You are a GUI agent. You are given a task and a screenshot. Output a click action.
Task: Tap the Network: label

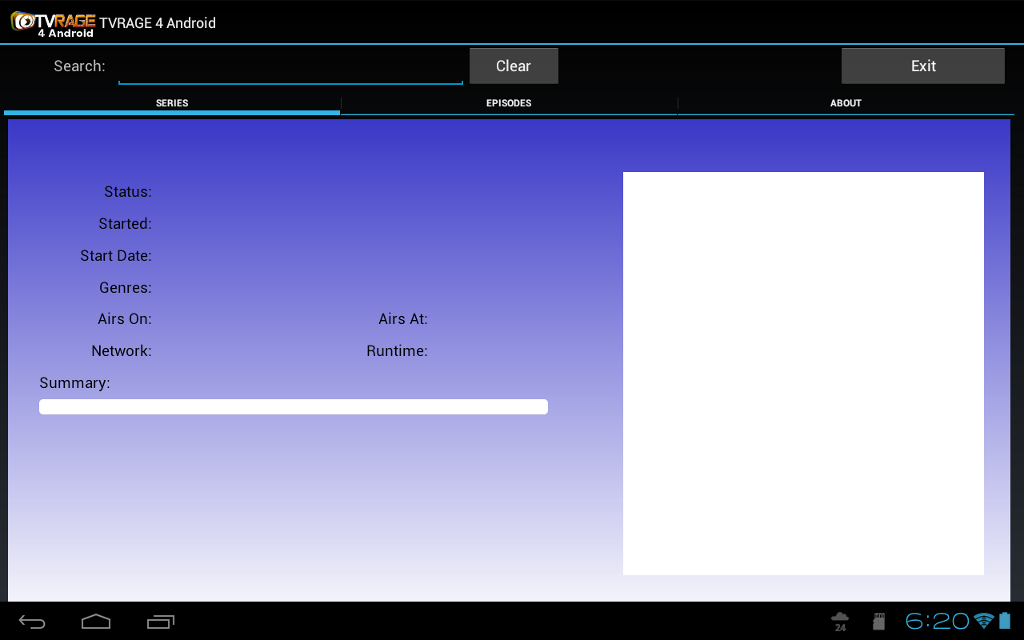121,351
